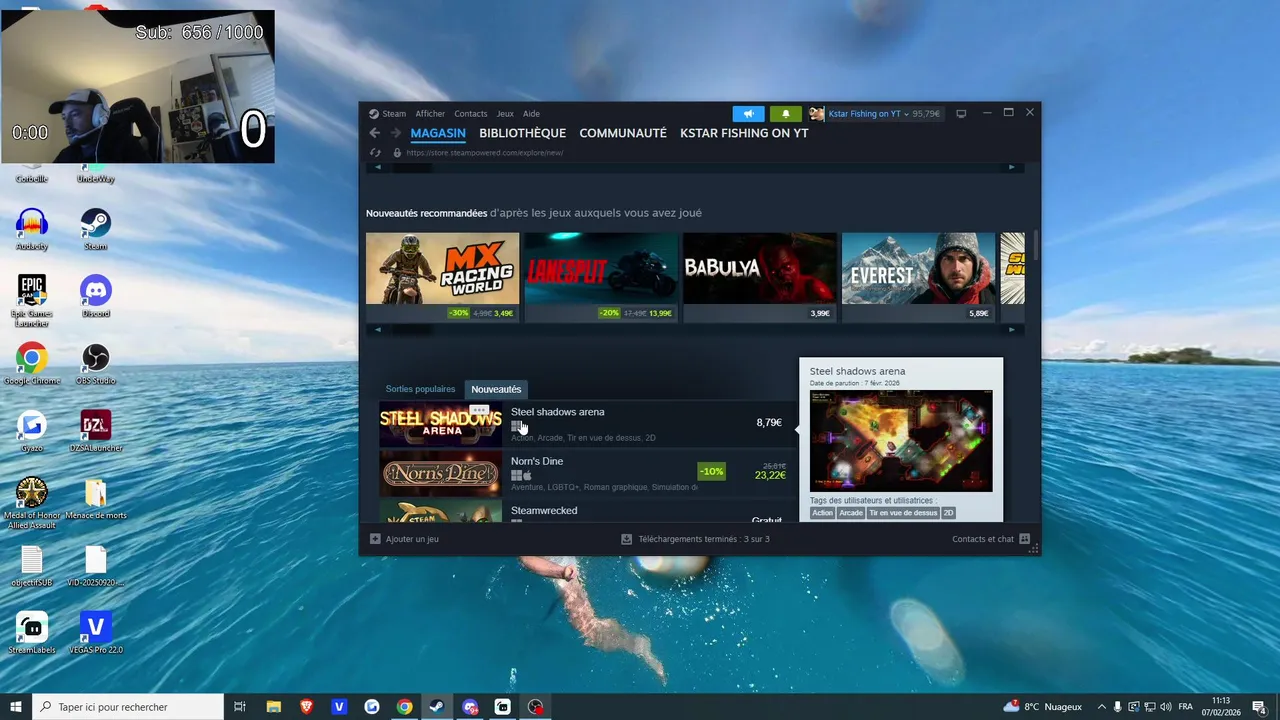Viewport: 1280px width, 720px height.
Task: Click the MAGASIN section
Action: (438, 133)
